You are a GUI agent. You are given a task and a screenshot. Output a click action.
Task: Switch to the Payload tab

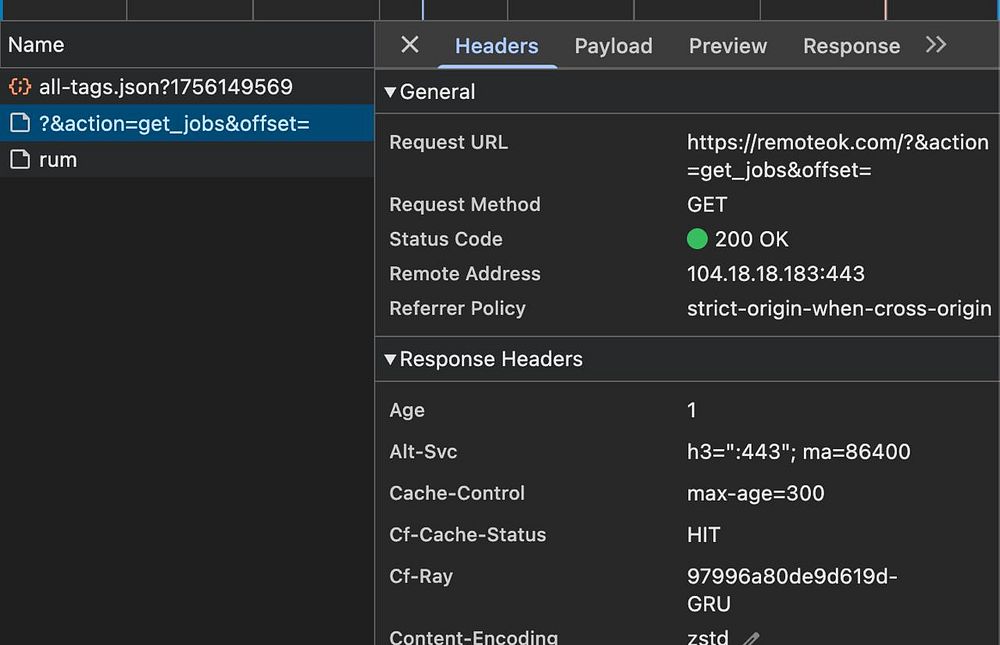[x=613, y=46]
